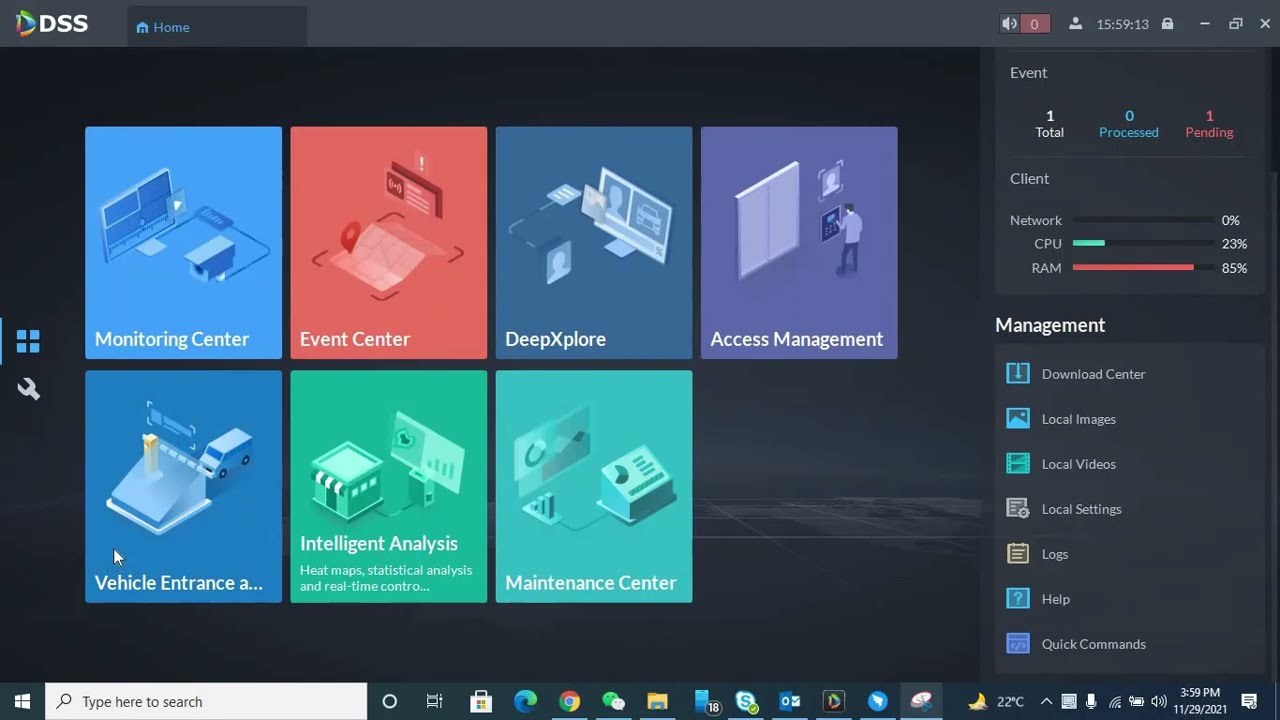1280x720 pixels.
Task: Click the Windows search box
Action: [206, 701]
